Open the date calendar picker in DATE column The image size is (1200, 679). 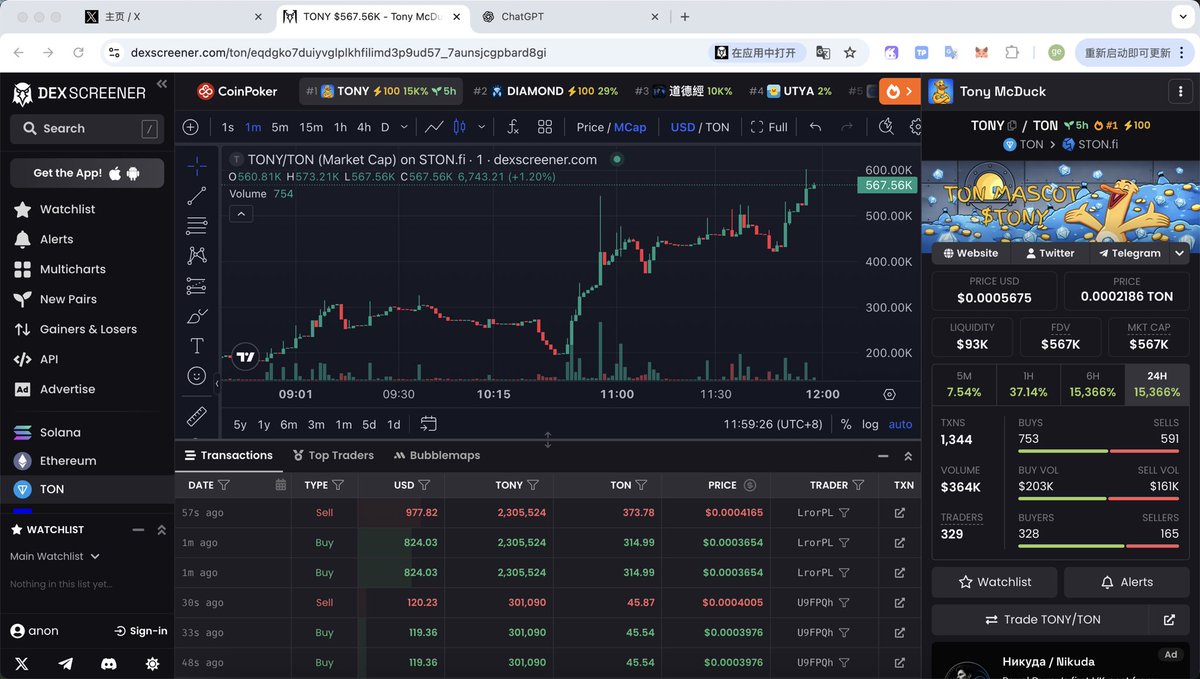coord(280,485)
